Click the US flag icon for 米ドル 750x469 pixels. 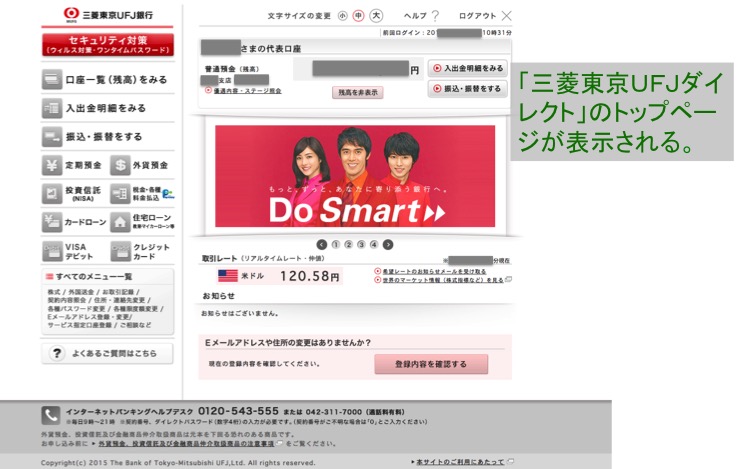[x=228, y=276]
